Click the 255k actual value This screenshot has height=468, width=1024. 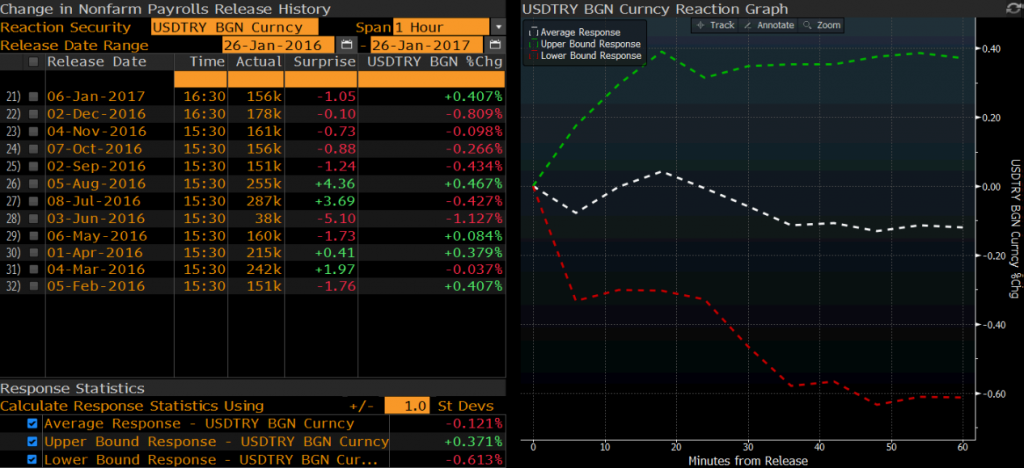click(x=264, y=183)
